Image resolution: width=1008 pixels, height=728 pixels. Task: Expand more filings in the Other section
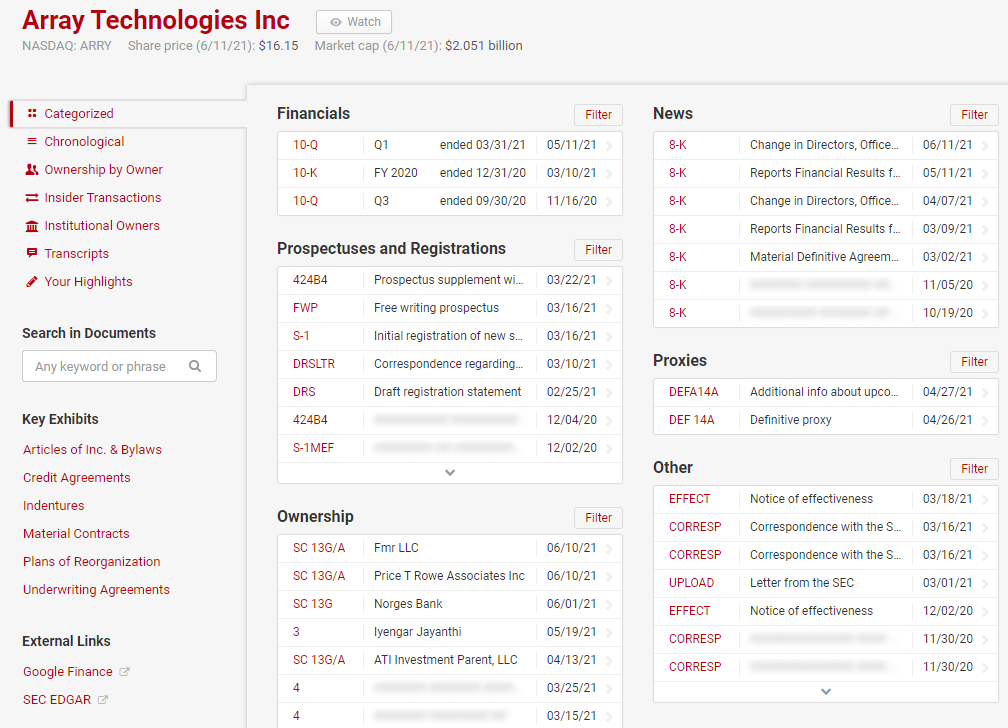coord(826,692)
